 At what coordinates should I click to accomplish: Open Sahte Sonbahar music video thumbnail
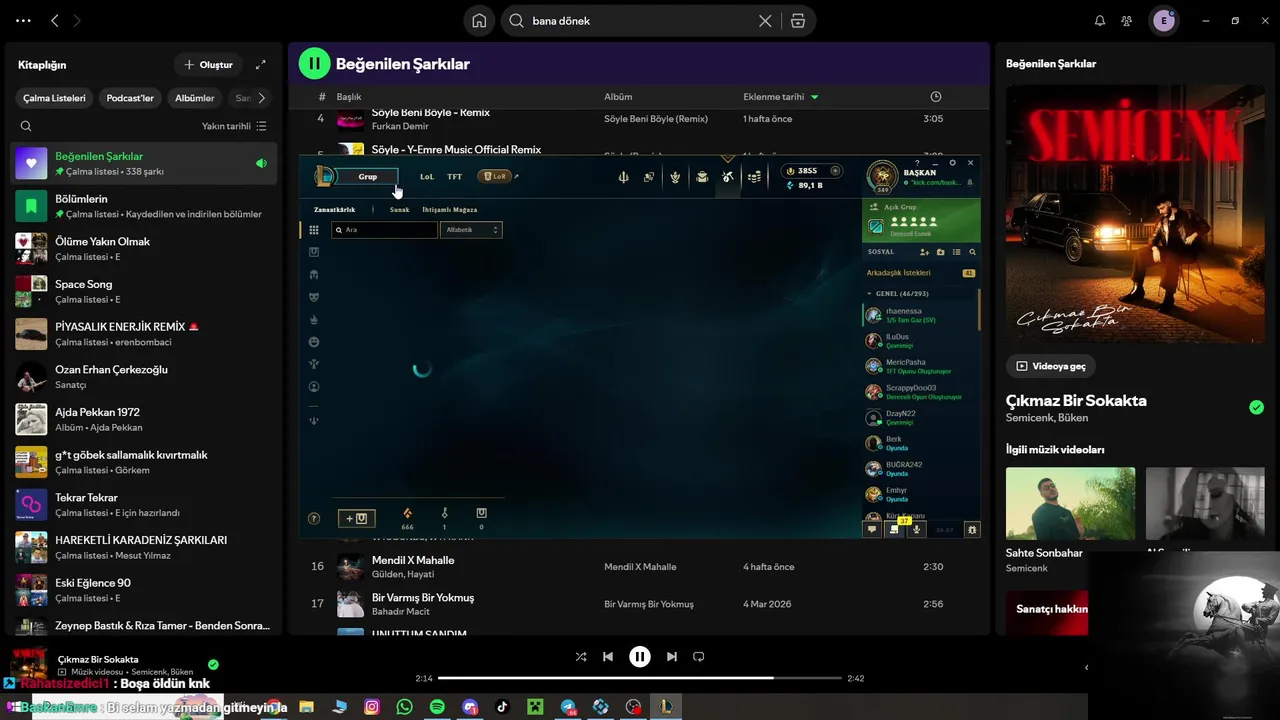pyautogui.click(x=1070, y=503)
